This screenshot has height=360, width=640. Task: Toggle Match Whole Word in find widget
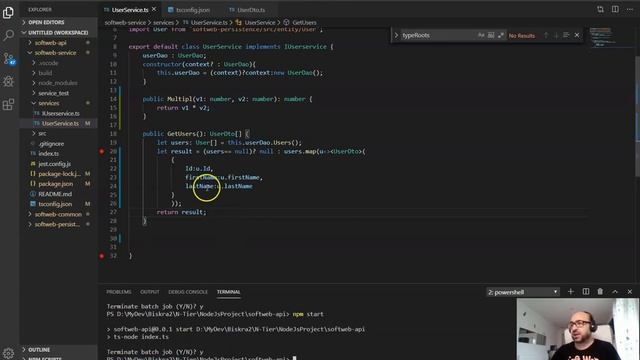[x=491, y=36]
